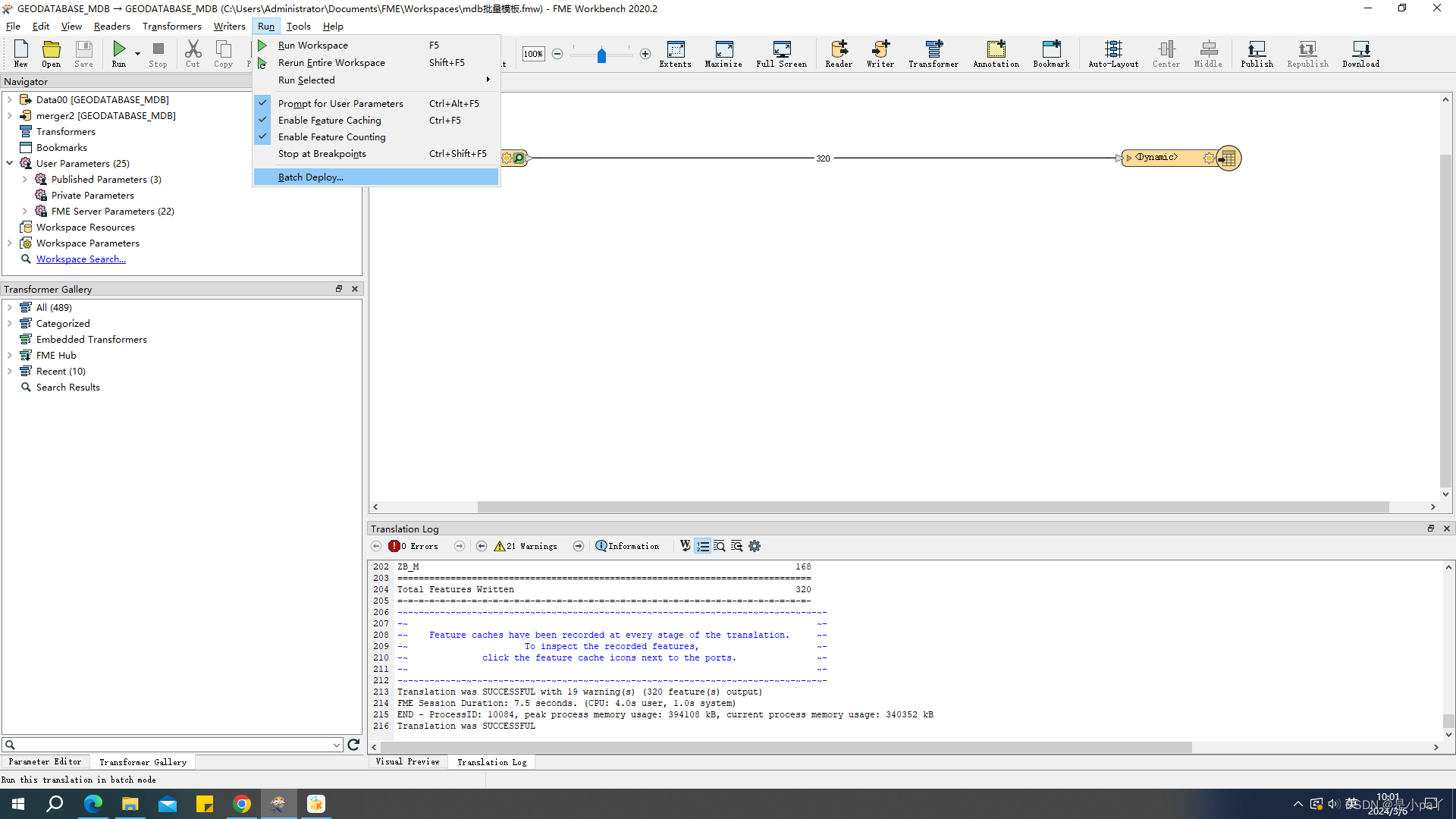The width and height of the screenshot is (1456, 819).
Task: Click the 21 Warnings filter button
Action: (526, 546)
